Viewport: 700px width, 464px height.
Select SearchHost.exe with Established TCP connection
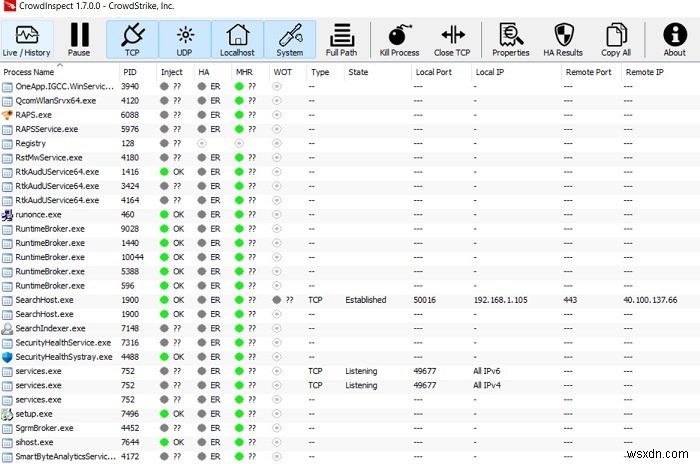tap(350, 300)
